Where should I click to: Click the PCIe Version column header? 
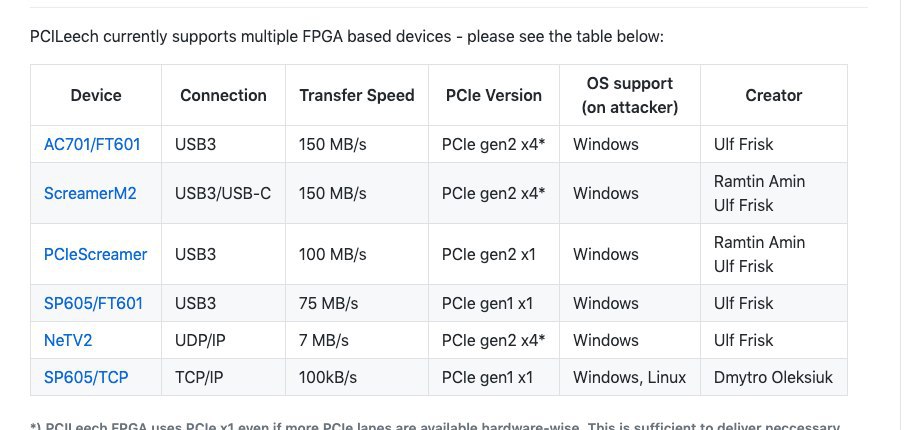tap(494, 95)
